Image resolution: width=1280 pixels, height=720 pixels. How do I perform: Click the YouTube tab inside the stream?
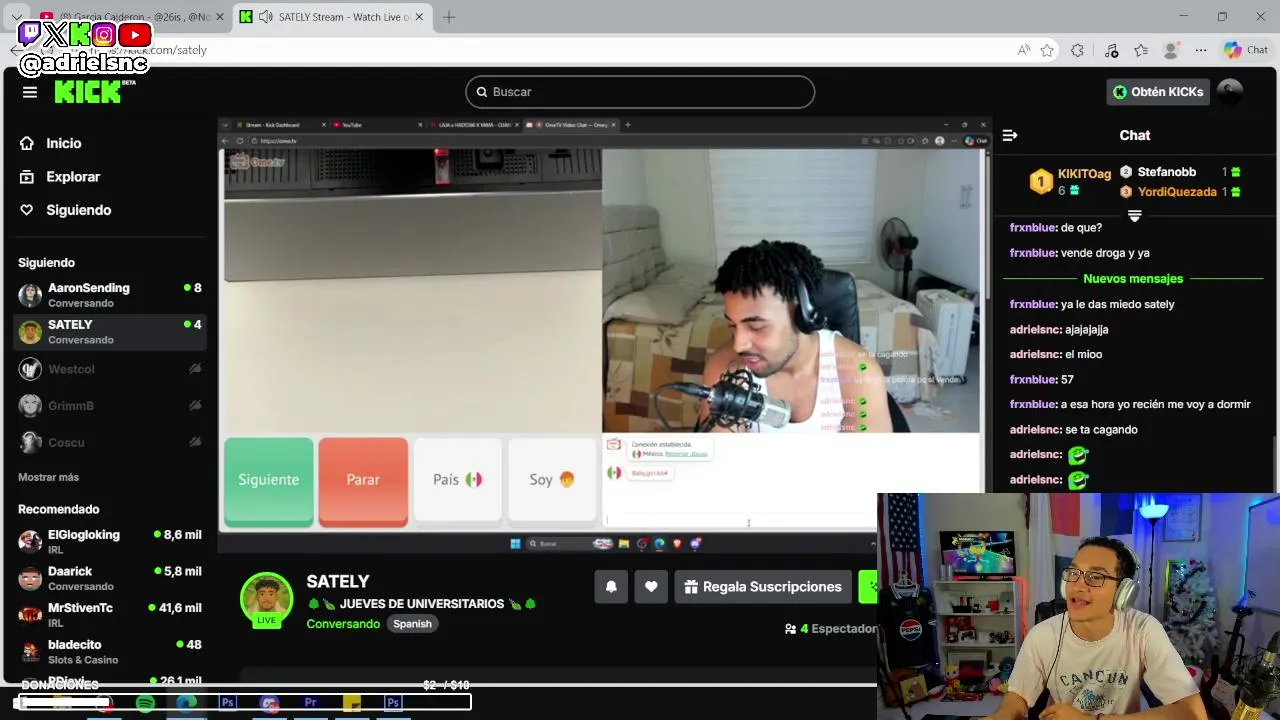378,125
